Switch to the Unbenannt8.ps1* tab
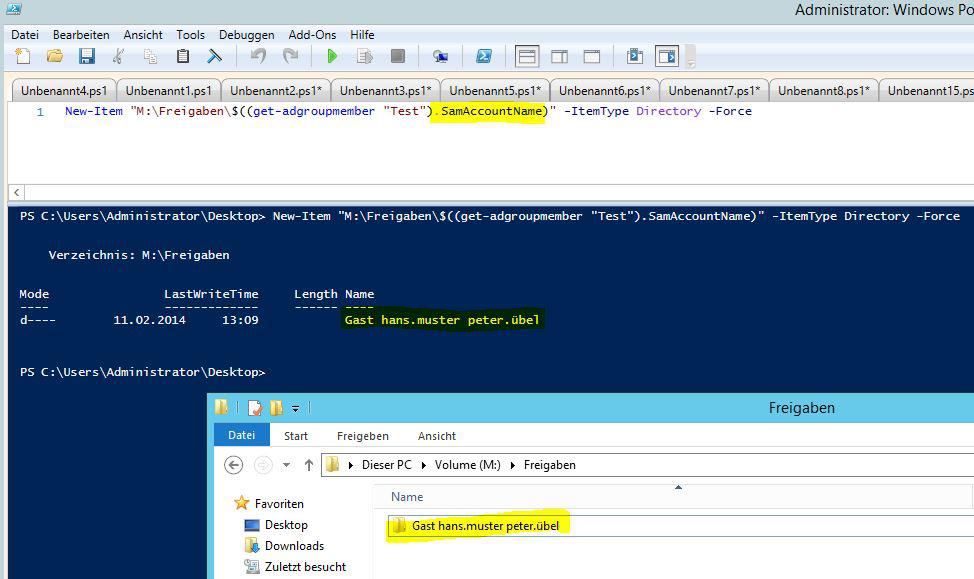 pos(824,91)
